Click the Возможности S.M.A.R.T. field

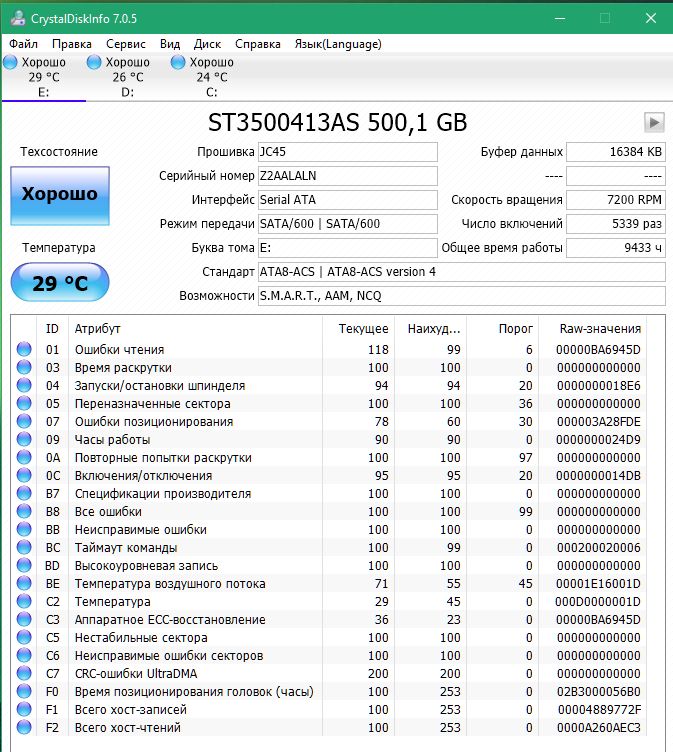coord(461,295)
